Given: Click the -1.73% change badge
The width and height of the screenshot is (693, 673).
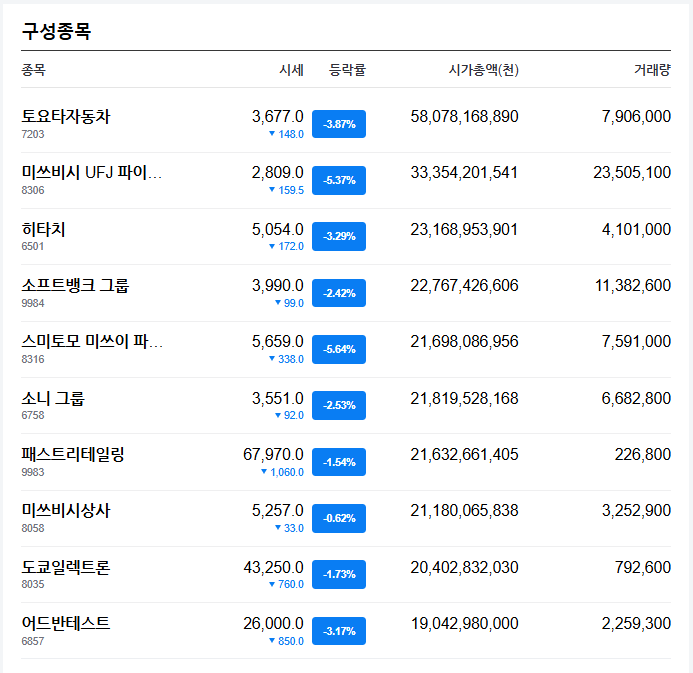Looking at the screenshot, I should [x=339, y=574].
